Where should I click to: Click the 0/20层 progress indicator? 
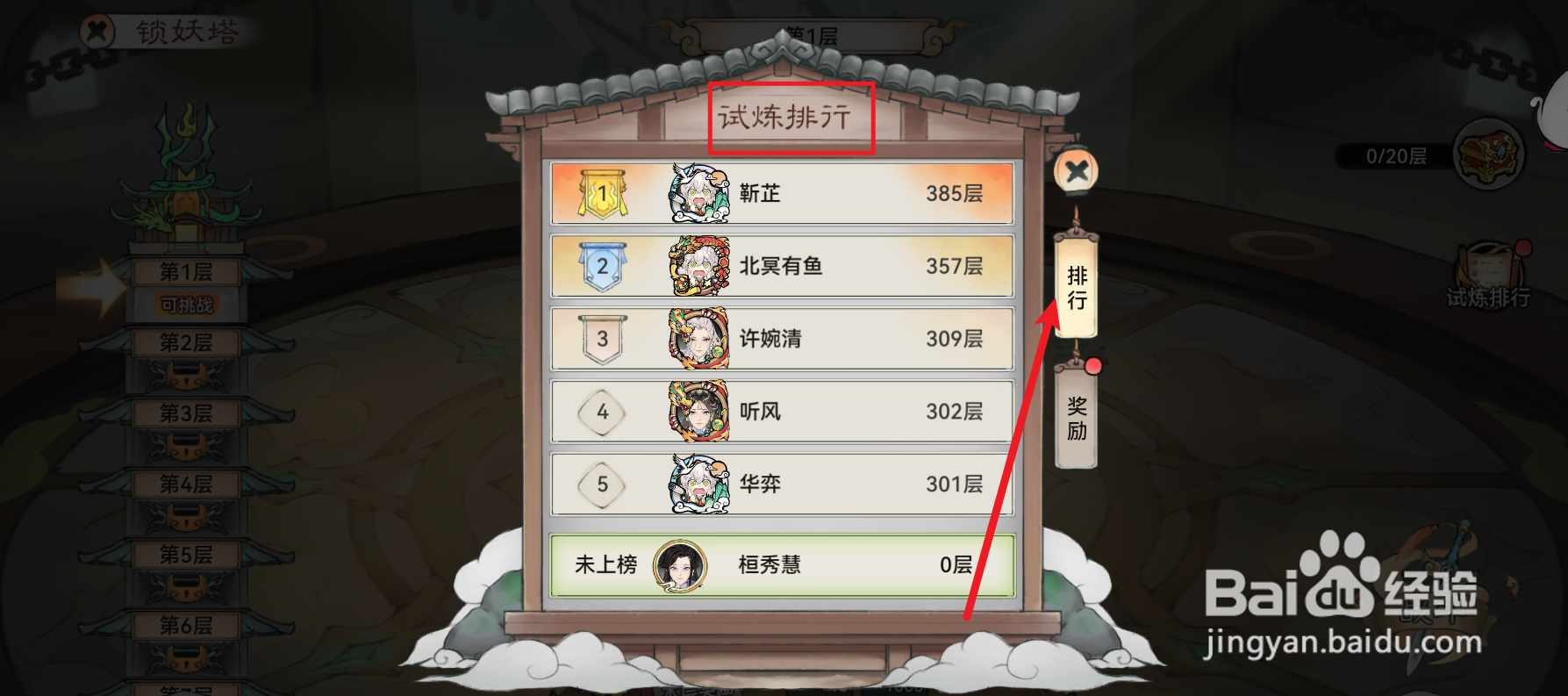[x=1395, y=156]
